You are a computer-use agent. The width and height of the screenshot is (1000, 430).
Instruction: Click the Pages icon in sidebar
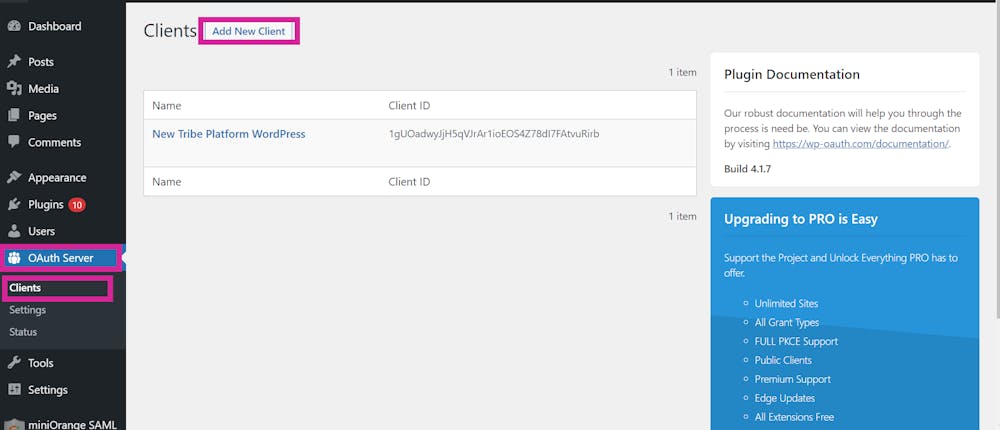click(x=14, y=115)
